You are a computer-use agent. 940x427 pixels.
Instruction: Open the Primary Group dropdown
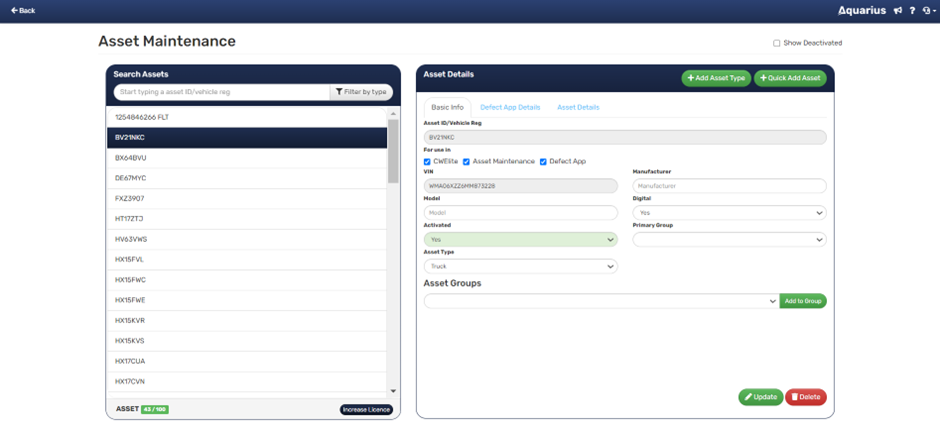point(729,240)
